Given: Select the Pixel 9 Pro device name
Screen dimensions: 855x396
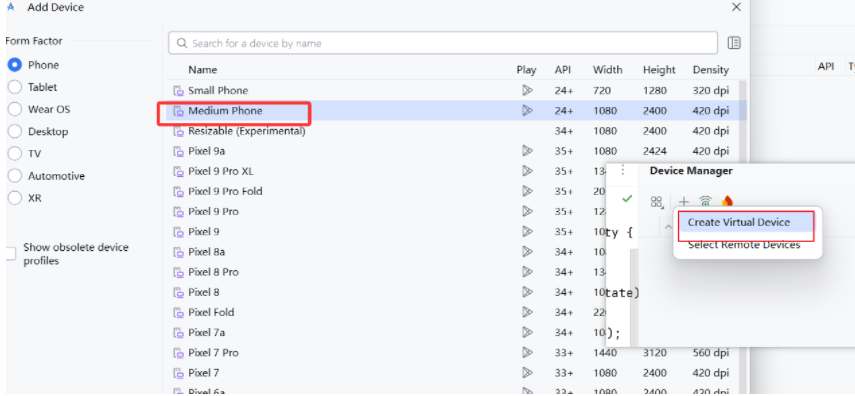Looking at the screenshot, I should [213, 211].
